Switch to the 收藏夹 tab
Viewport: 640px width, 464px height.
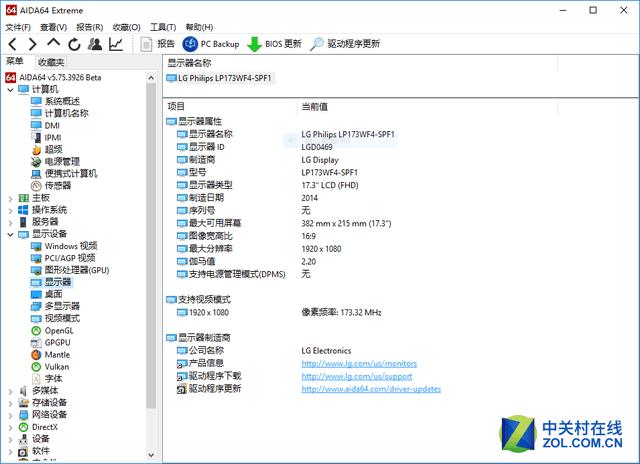click(51, 62)
